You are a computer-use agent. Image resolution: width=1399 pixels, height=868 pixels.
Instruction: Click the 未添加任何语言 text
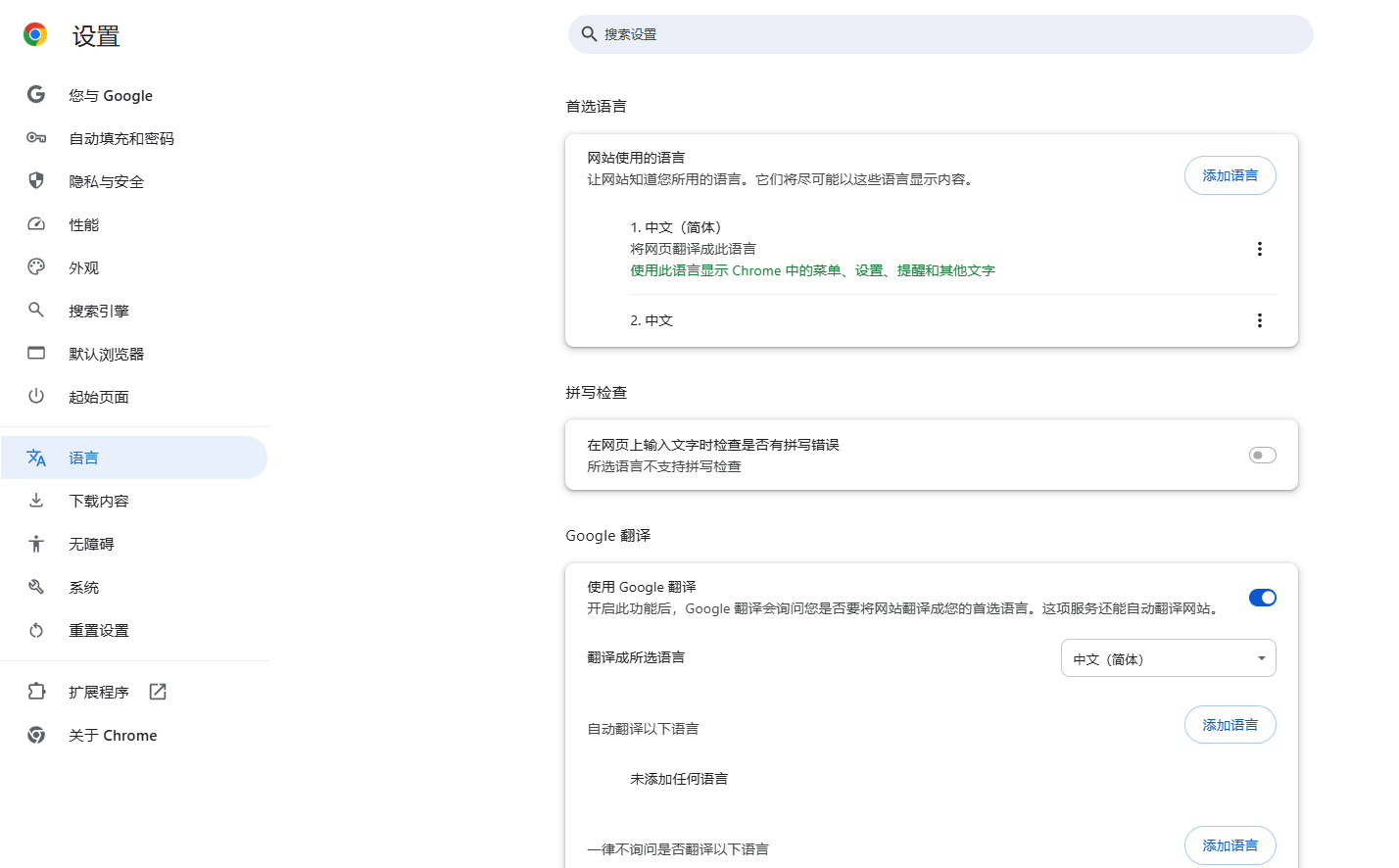pyautogui.click(x=679, y=779)
